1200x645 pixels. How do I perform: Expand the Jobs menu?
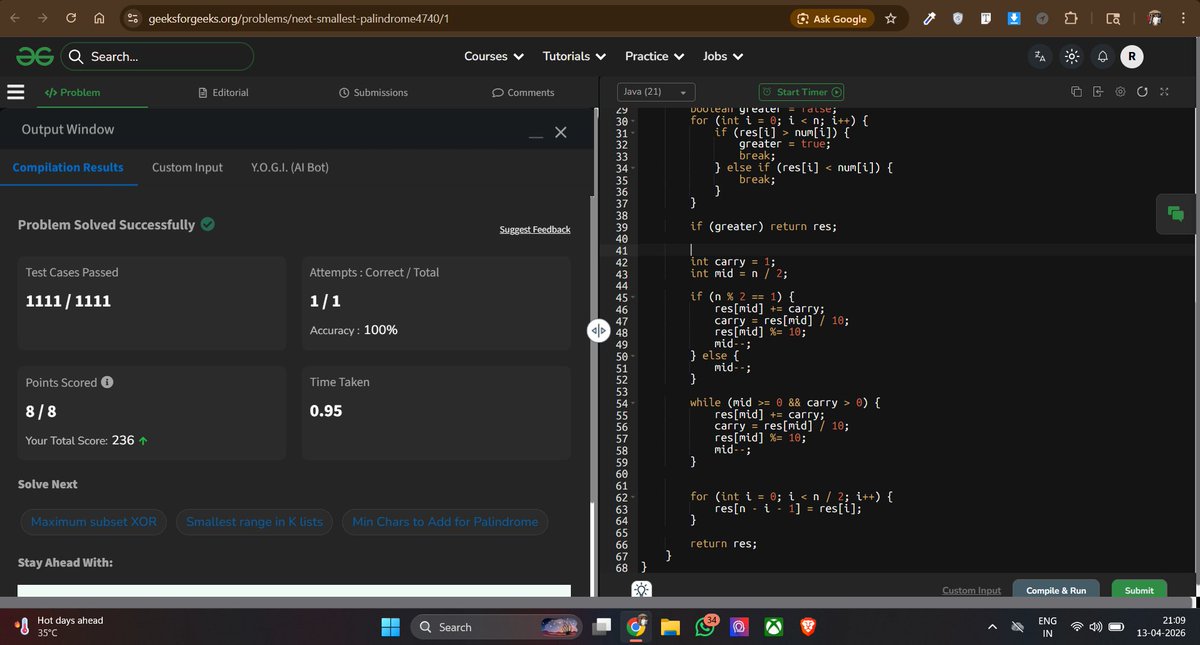722,56
